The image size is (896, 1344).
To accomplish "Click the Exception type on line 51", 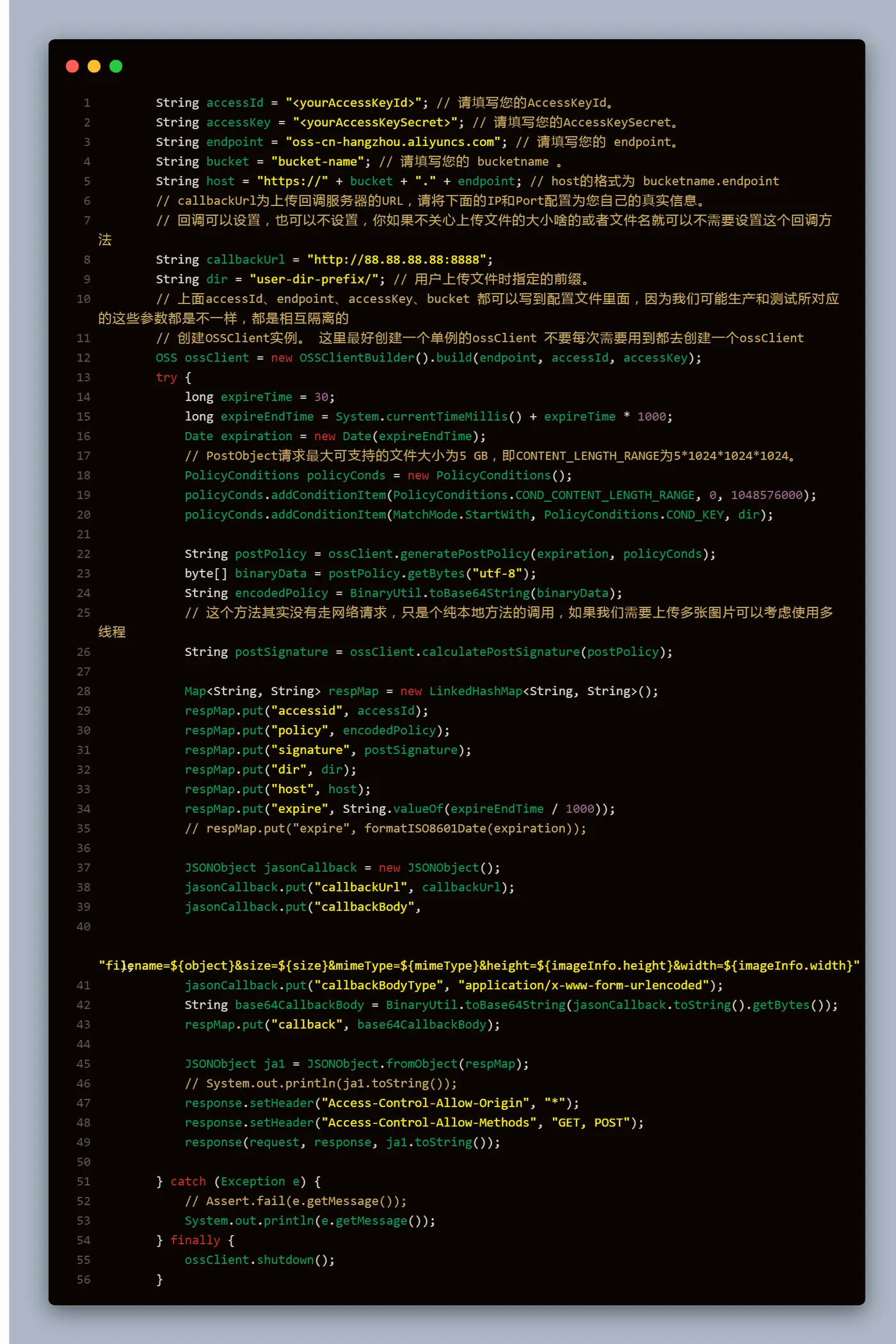I will (253, 1181).
